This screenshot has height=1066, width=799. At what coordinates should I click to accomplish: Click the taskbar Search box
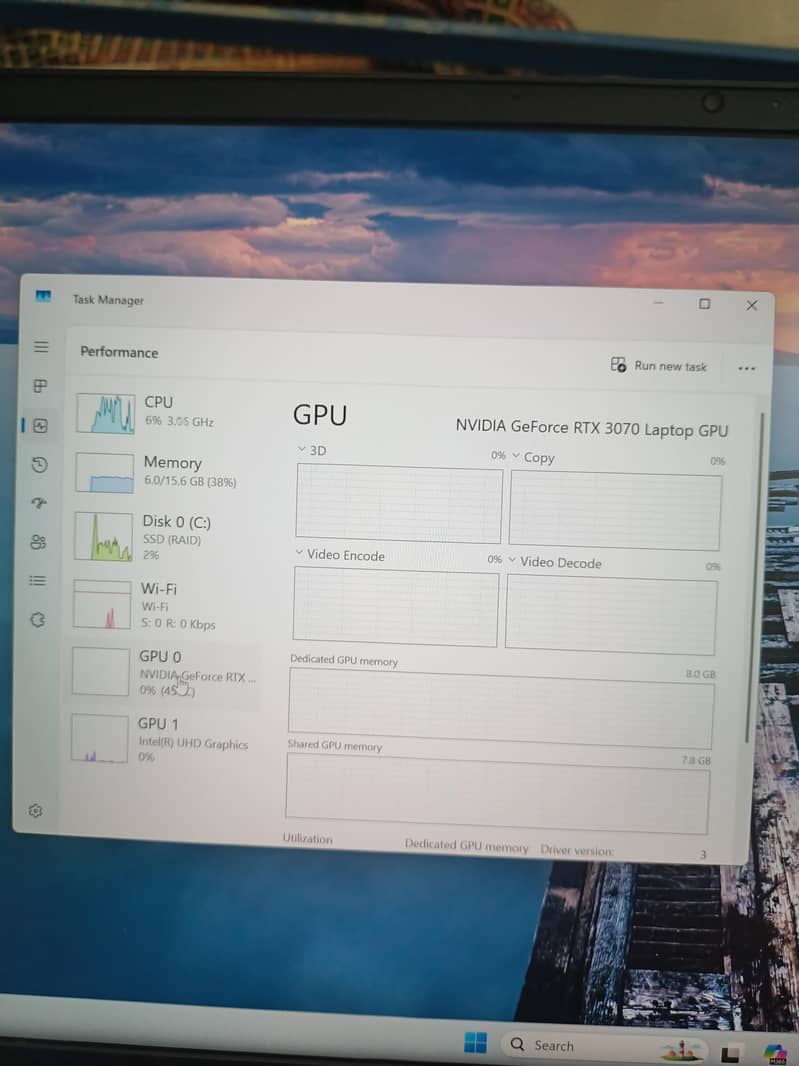pos(605,1046)
